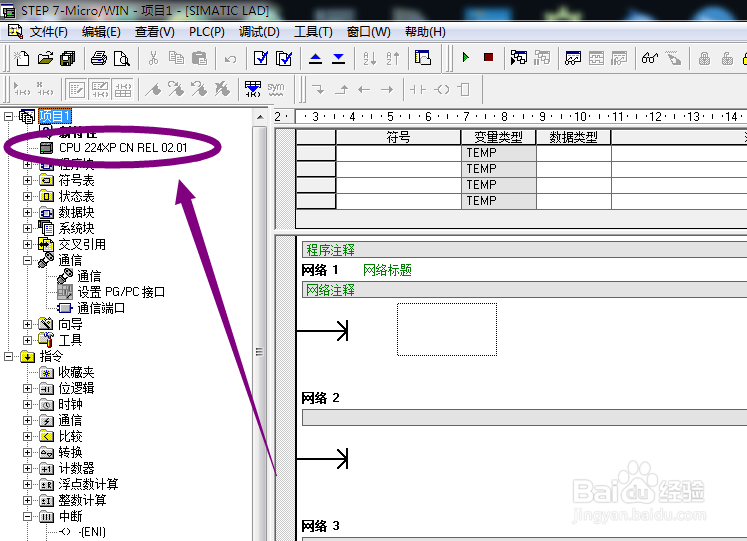Click the Upload from PLC arrow icon
747x541 pixels.
click(315, 59)
